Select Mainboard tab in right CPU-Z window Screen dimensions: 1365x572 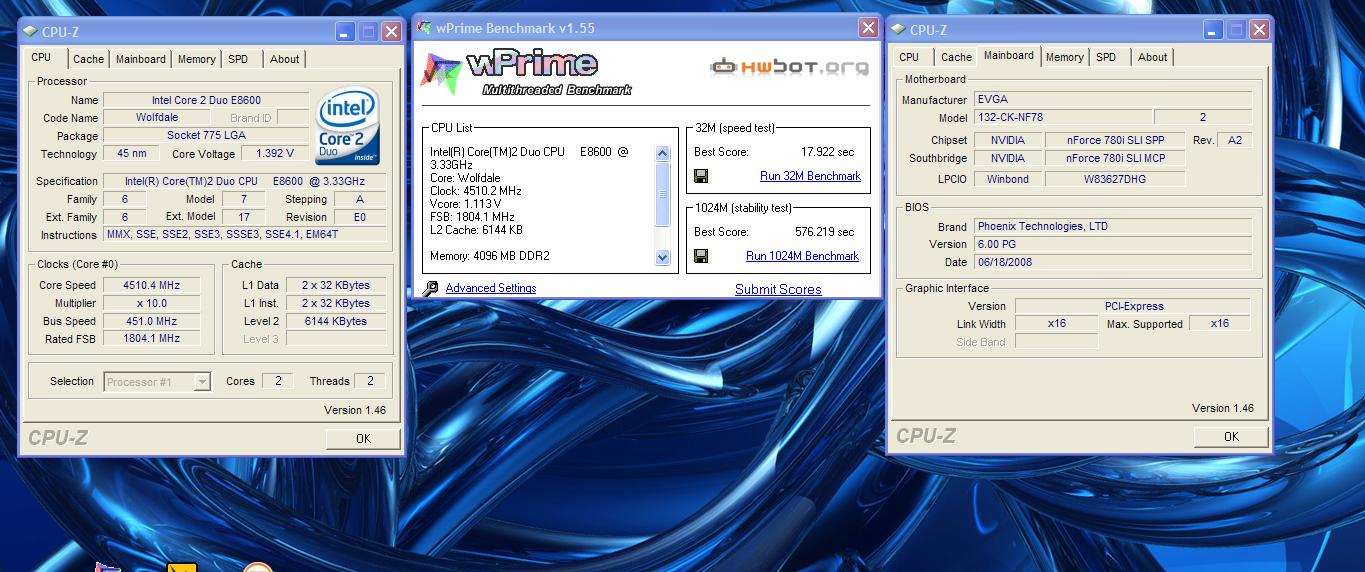[x=1009, y=56]
